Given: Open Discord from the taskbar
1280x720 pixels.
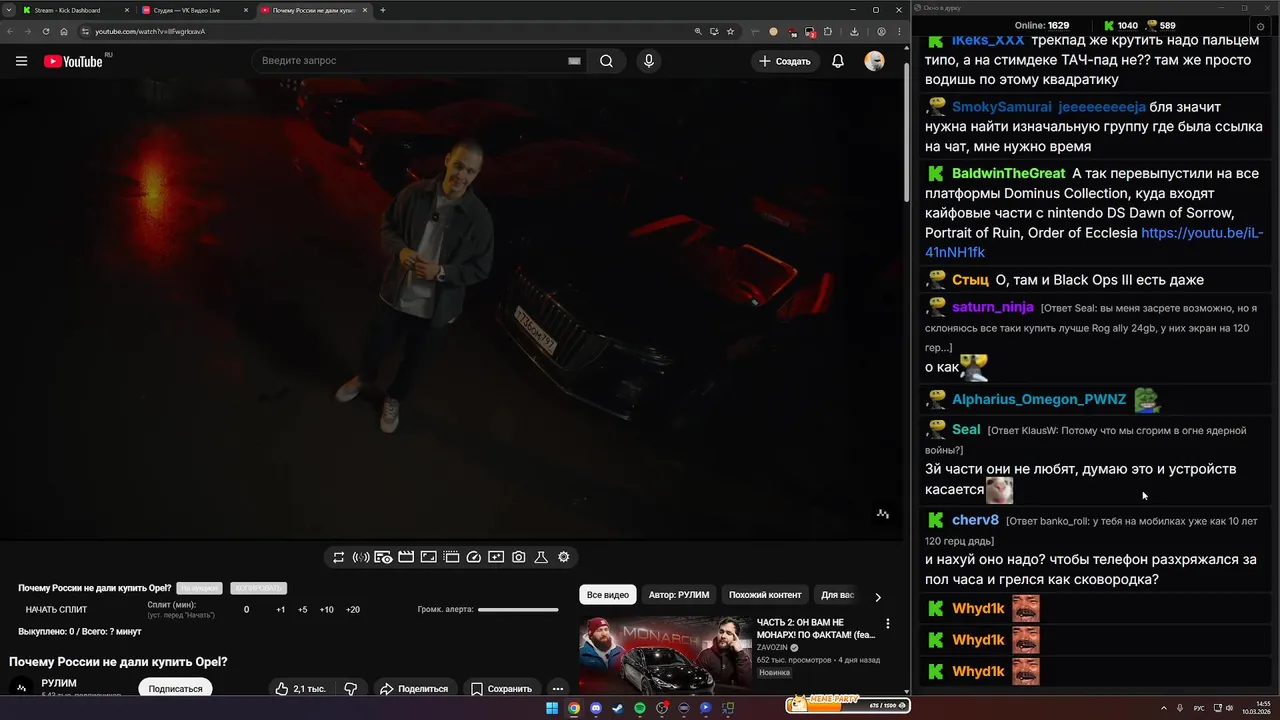Looking at the screenshot, I should [x=596, y=708].
